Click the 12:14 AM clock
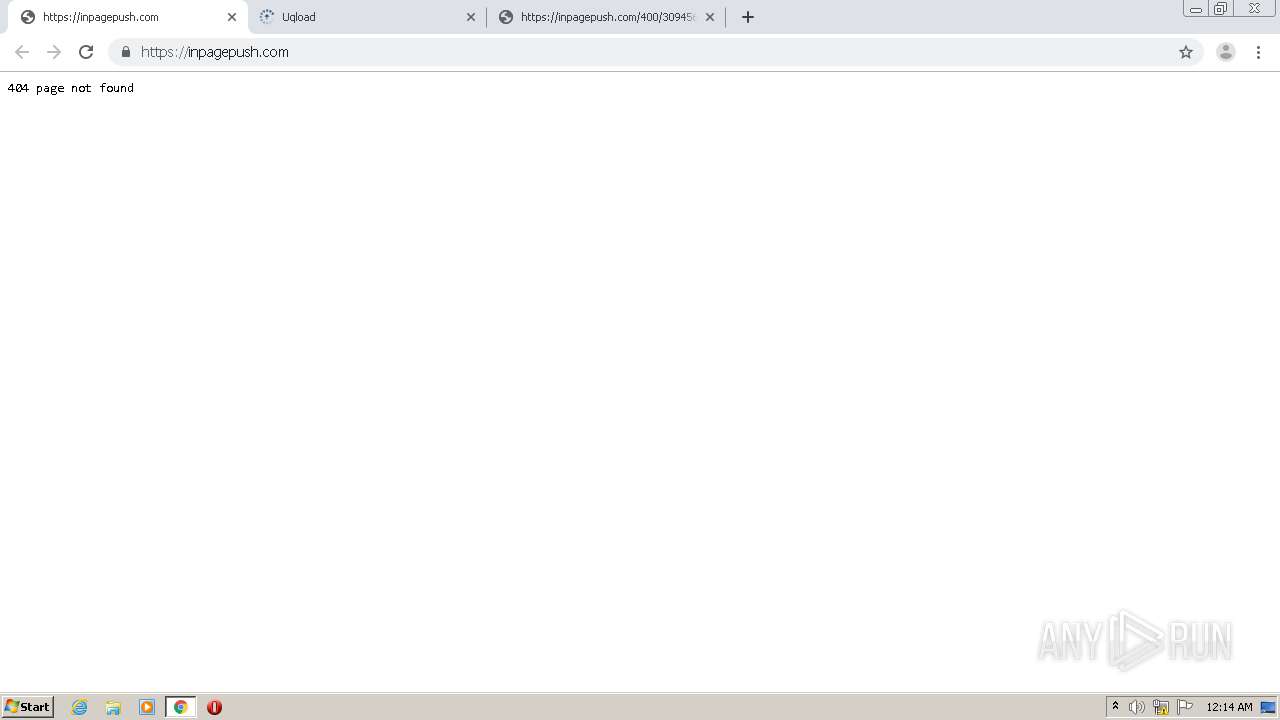This screenshot has width=1280, height=720. click(1229, 707)
